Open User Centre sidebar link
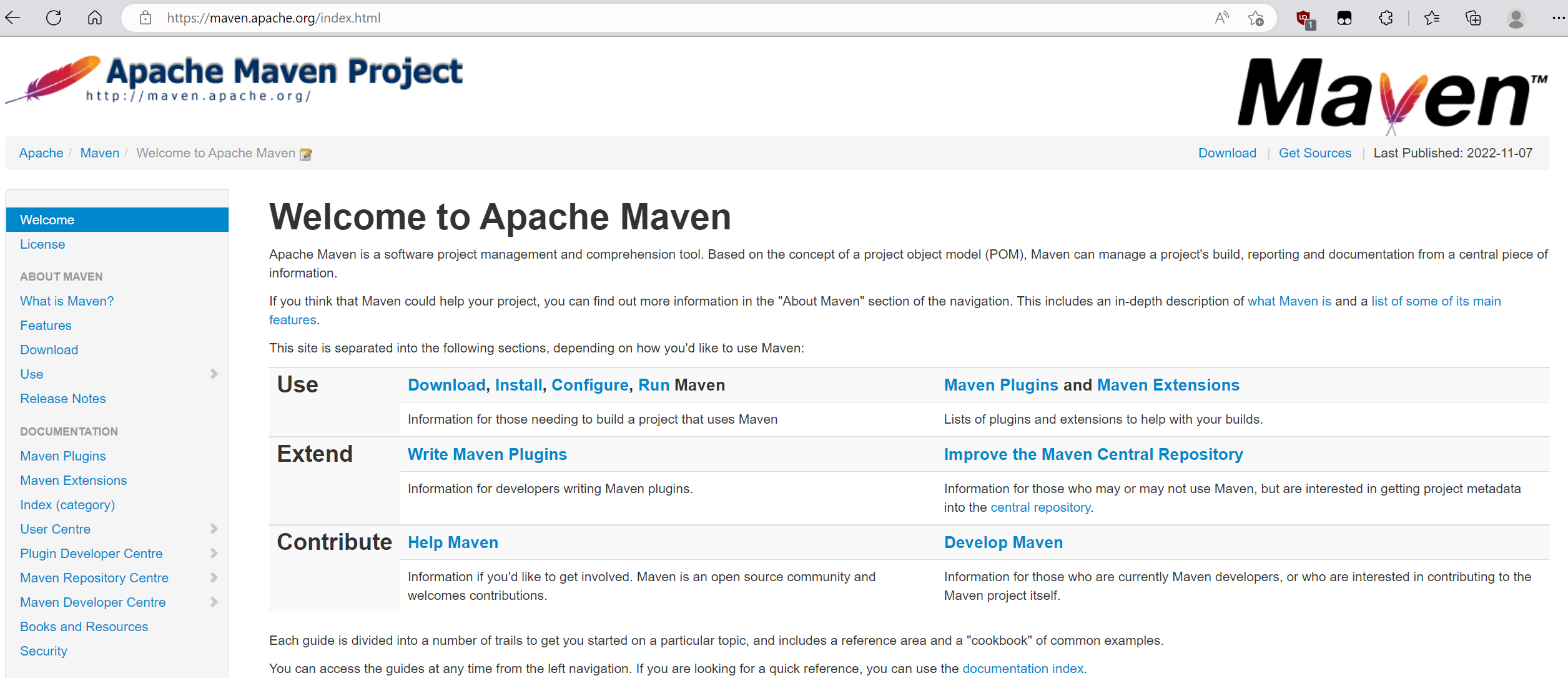This screenshot has width=1568, height=678. click(x=55, y=529)
